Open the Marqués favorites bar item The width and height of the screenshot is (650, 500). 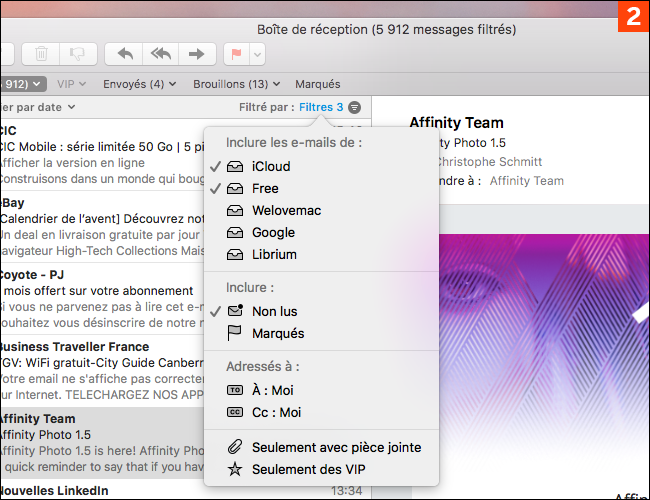318,84
